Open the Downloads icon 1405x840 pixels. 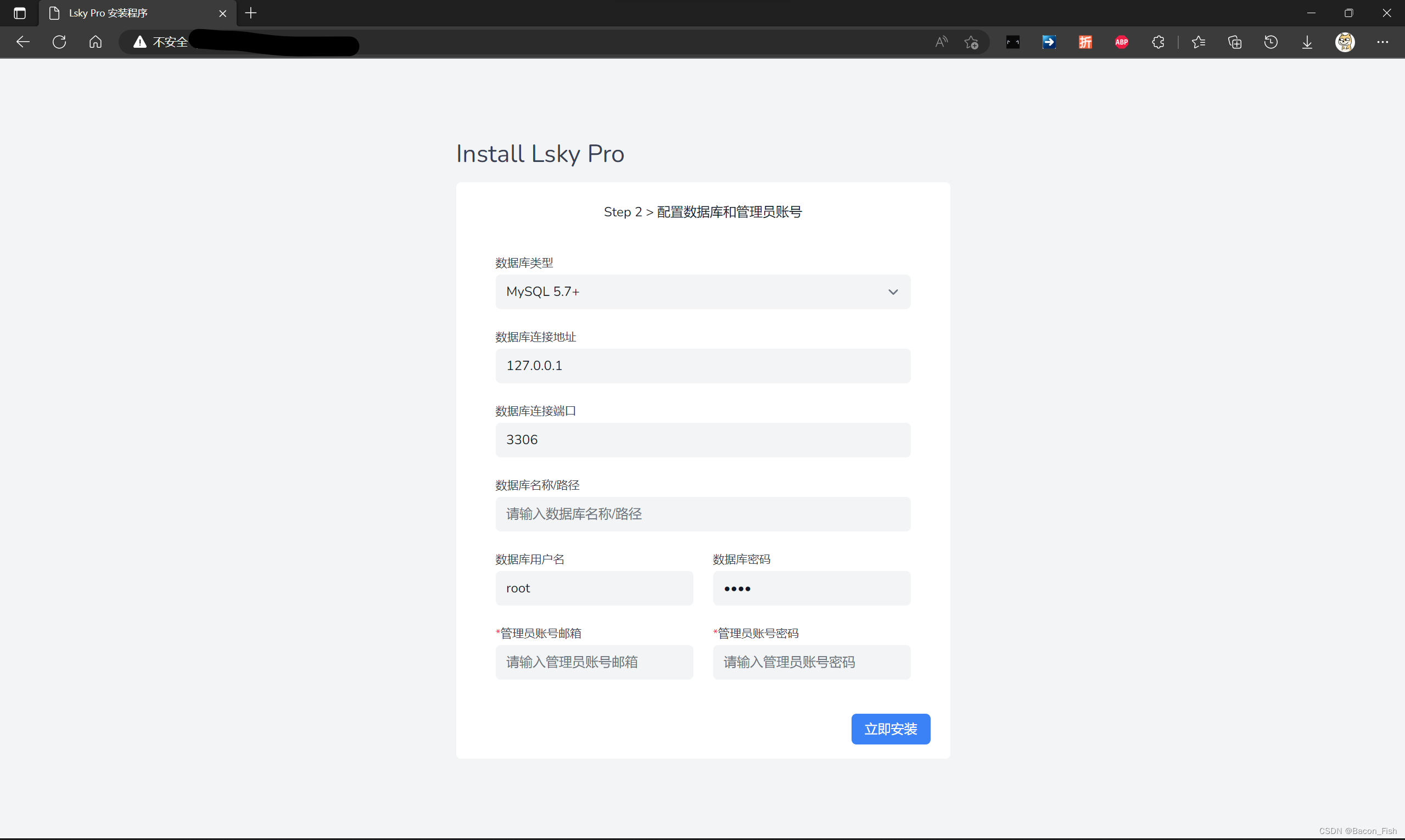[1307, 42]
